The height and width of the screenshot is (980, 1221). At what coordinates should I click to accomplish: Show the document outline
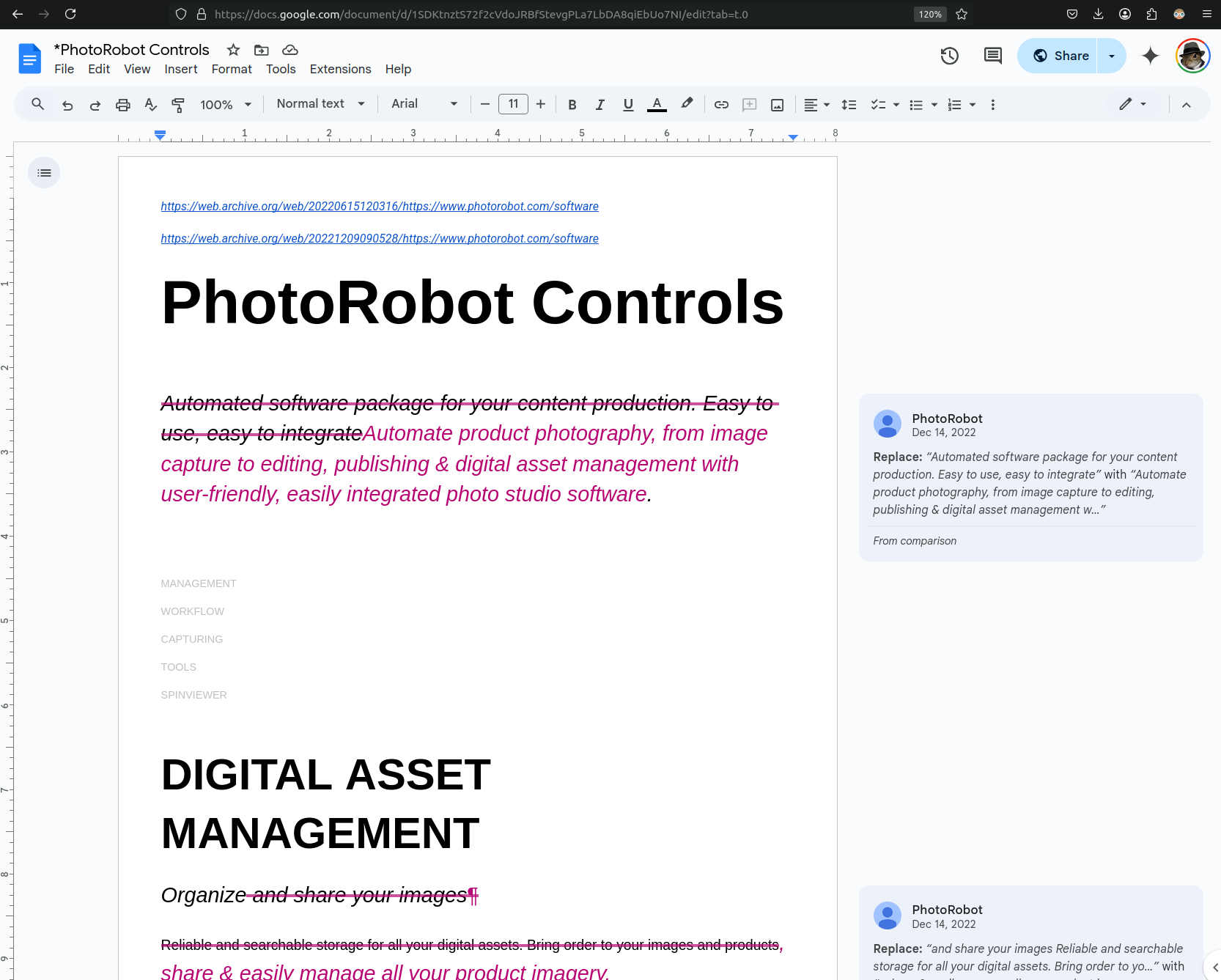pos(44,173)
